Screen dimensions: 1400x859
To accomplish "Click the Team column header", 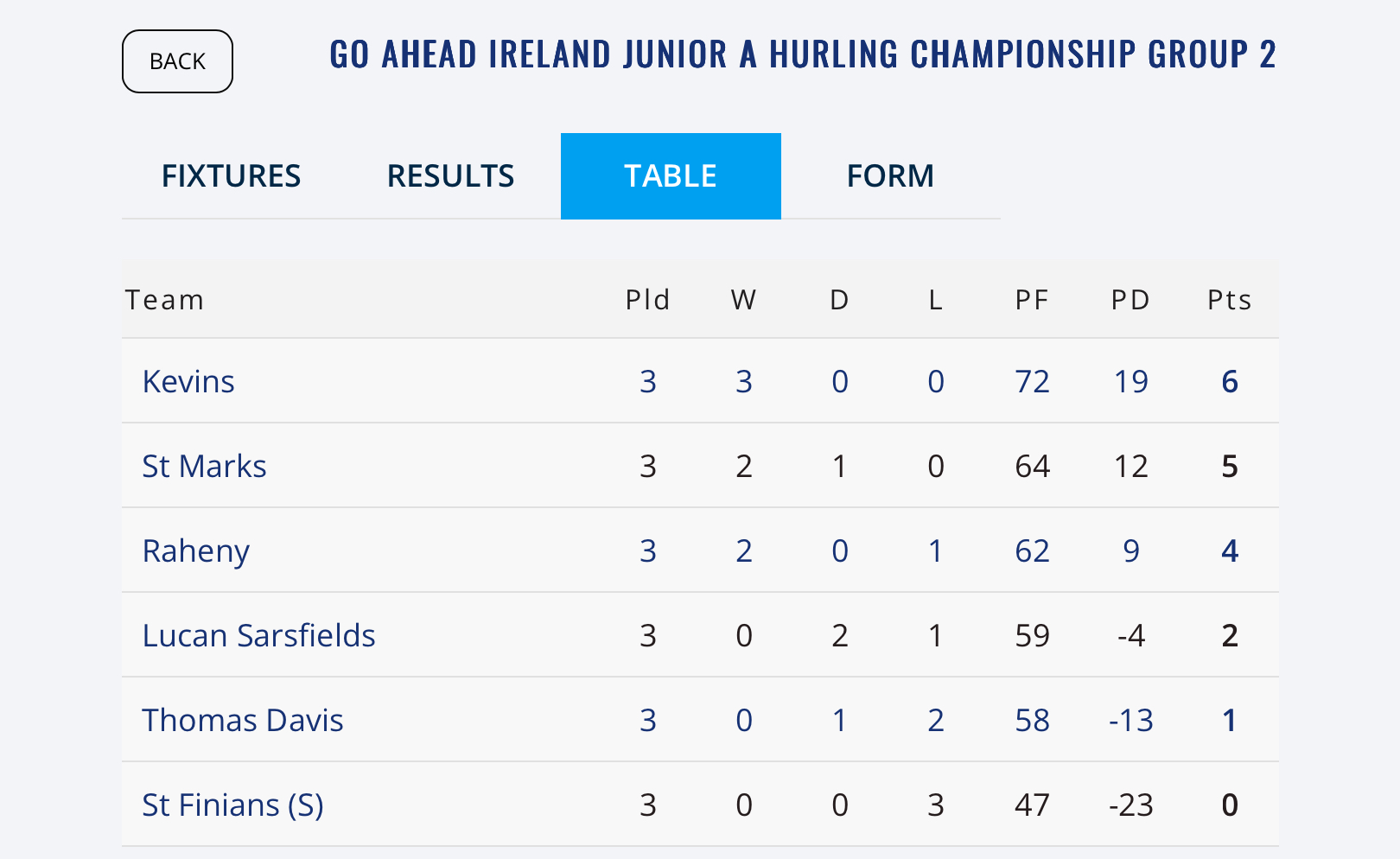I will 164,300.
